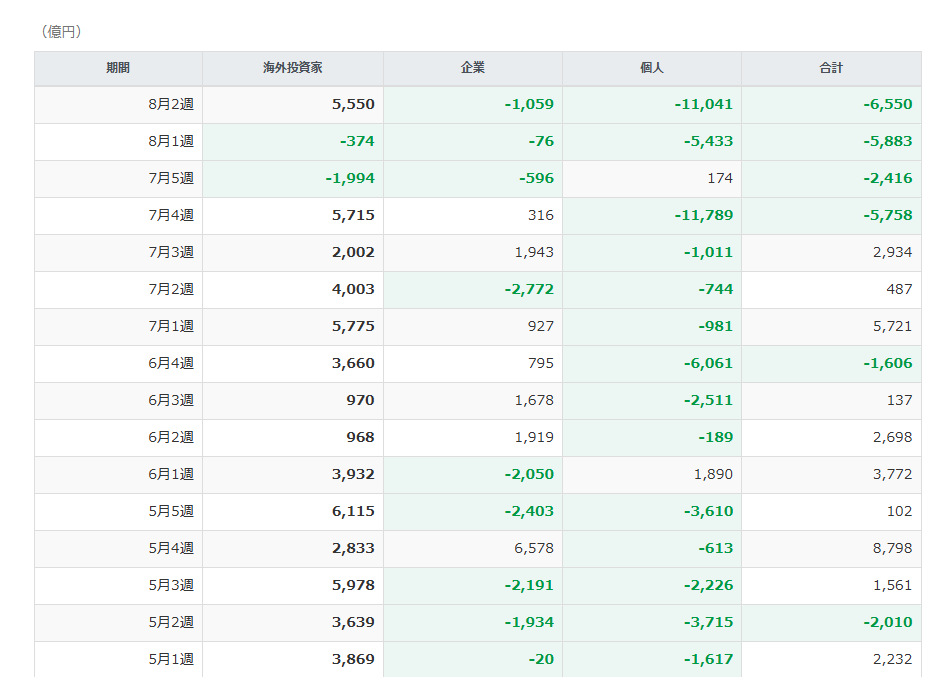Select the 6月1週 period cell
This screenshot has width=927, height=677.
click(x=118, y=475)
